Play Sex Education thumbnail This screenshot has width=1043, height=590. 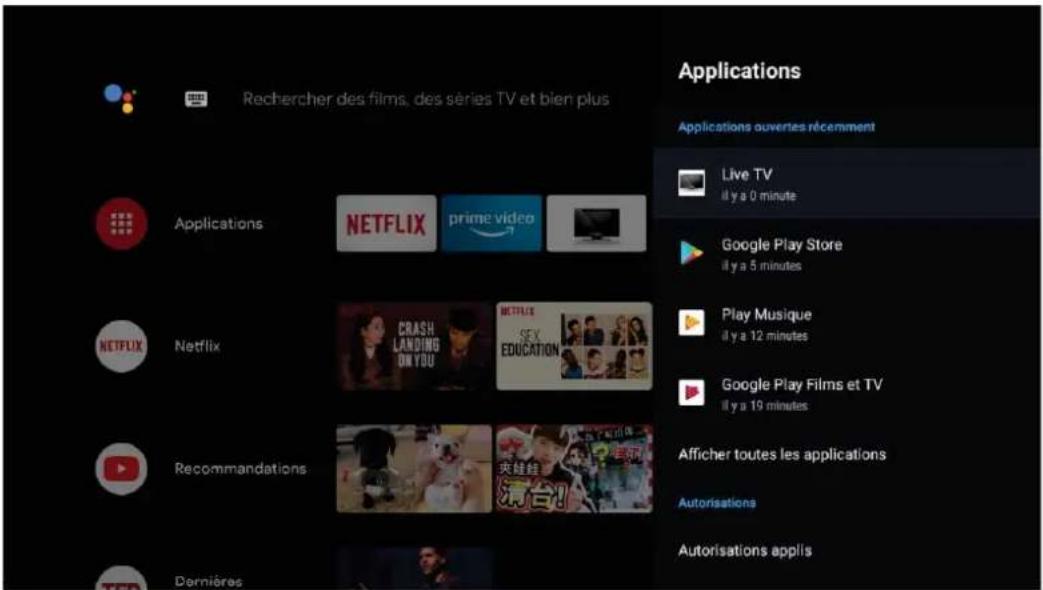coord(574,346)
